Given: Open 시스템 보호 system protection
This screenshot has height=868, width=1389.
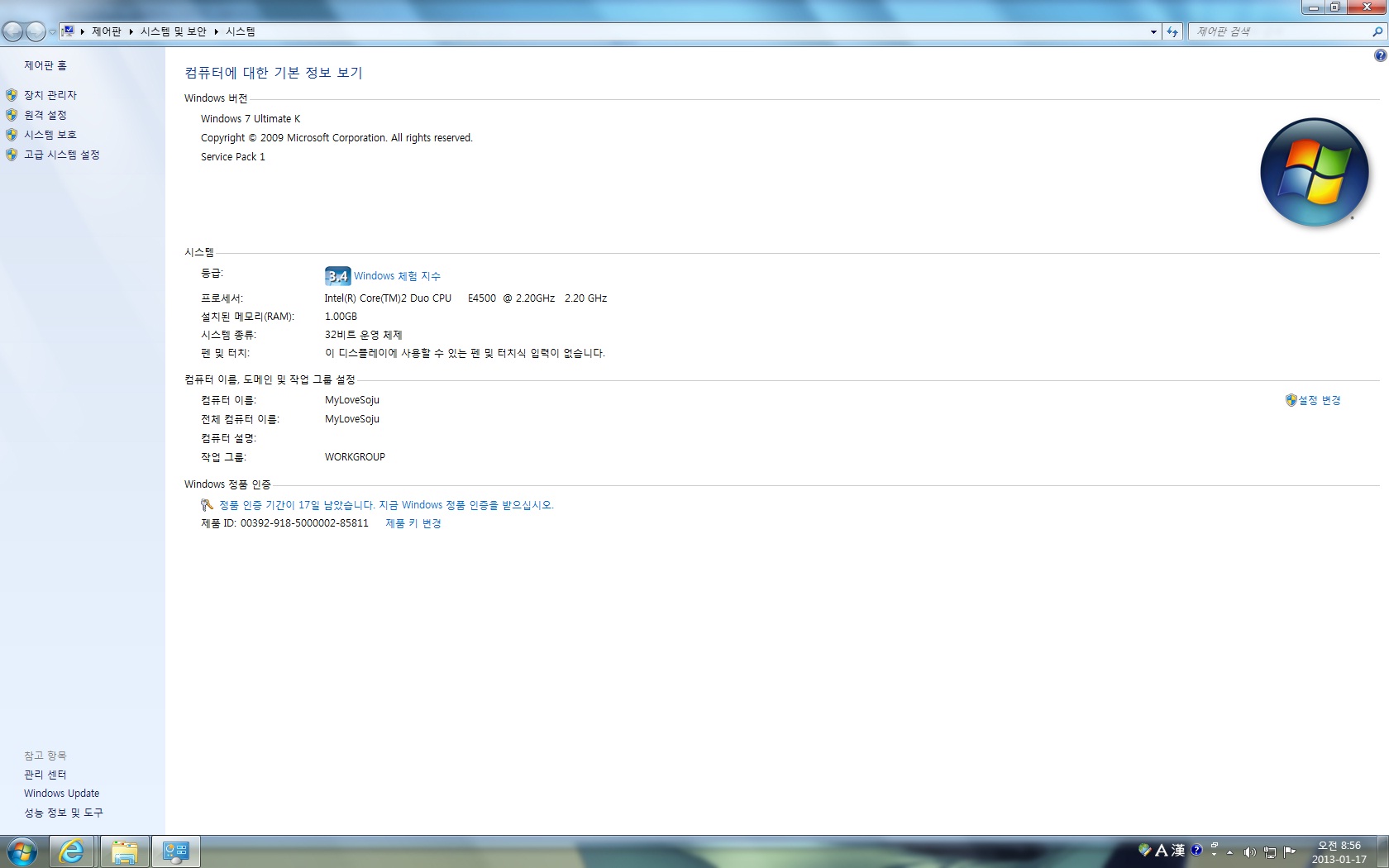Looking at the screenshot, I should coord(50,135).
